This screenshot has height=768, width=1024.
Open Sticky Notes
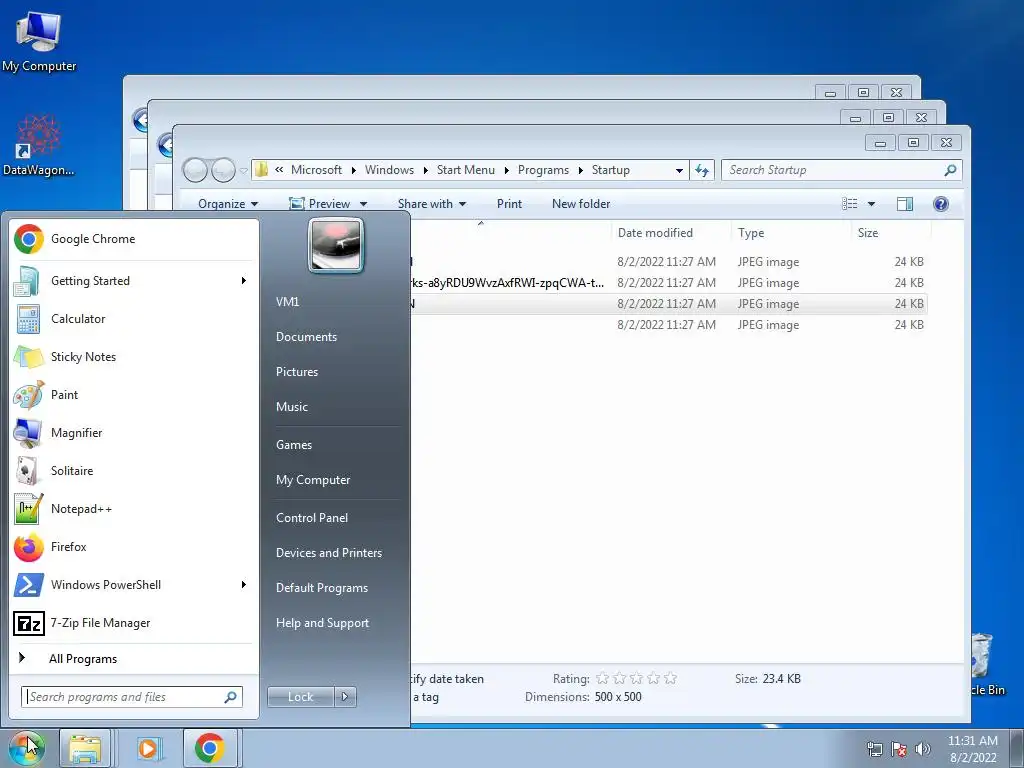click(134, 357)
